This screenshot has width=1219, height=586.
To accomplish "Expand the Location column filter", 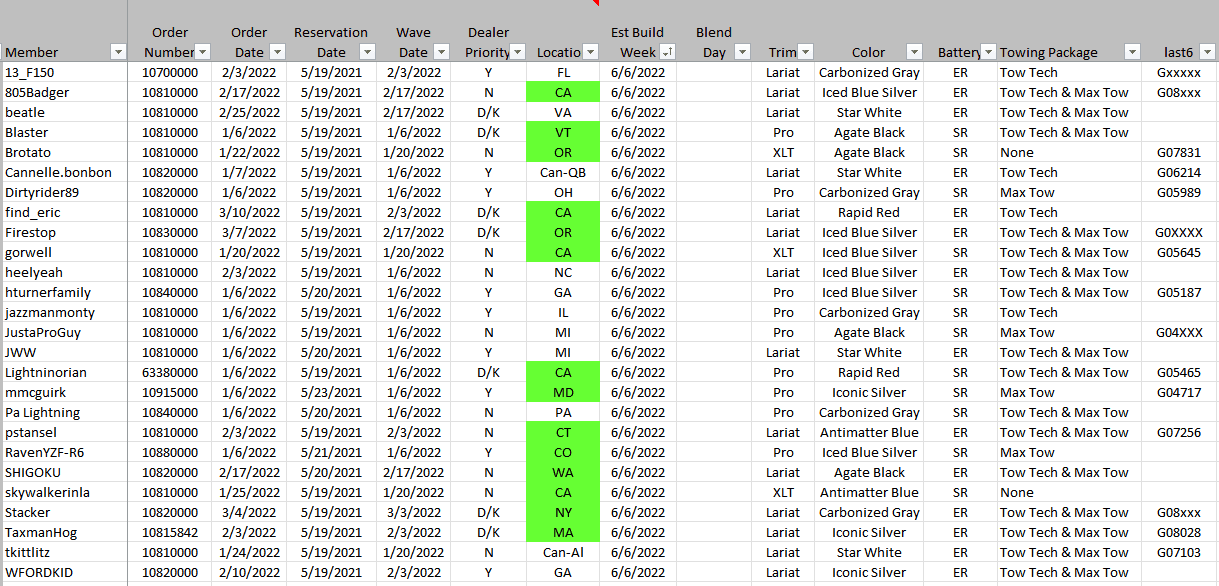I will (590, 52).
